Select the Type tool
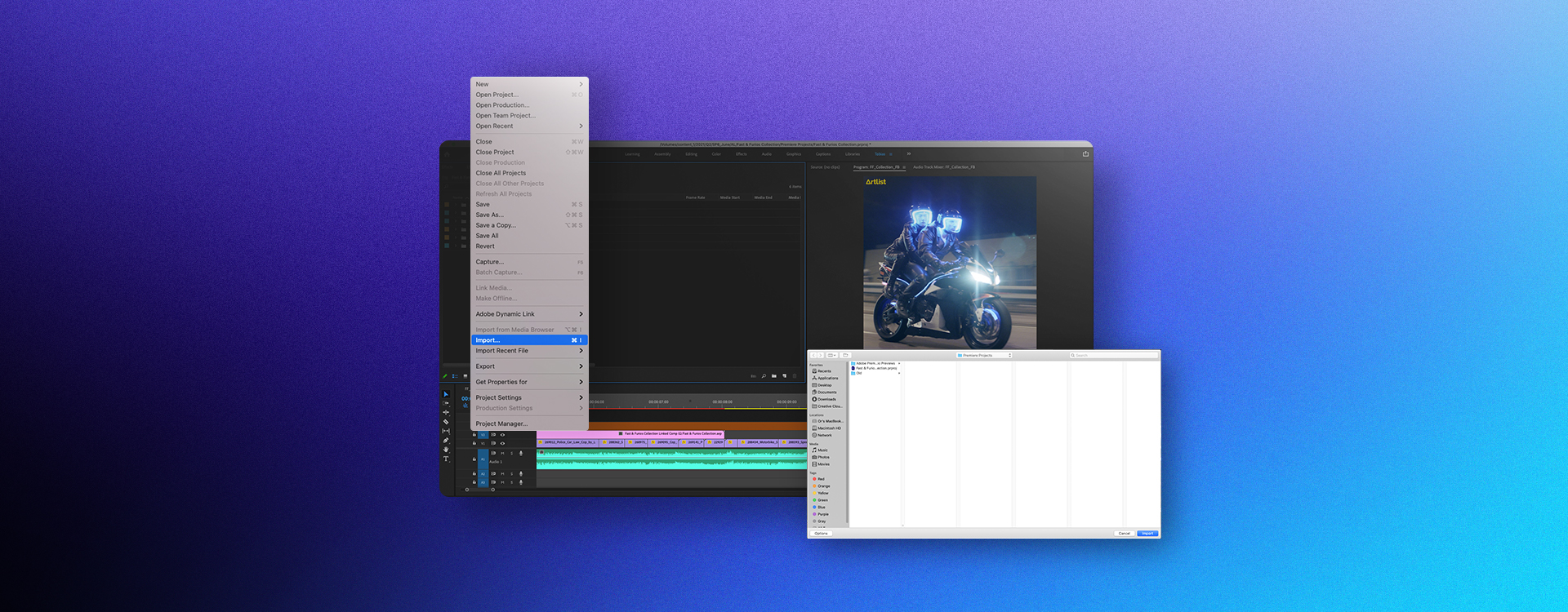 coord(446,459)
